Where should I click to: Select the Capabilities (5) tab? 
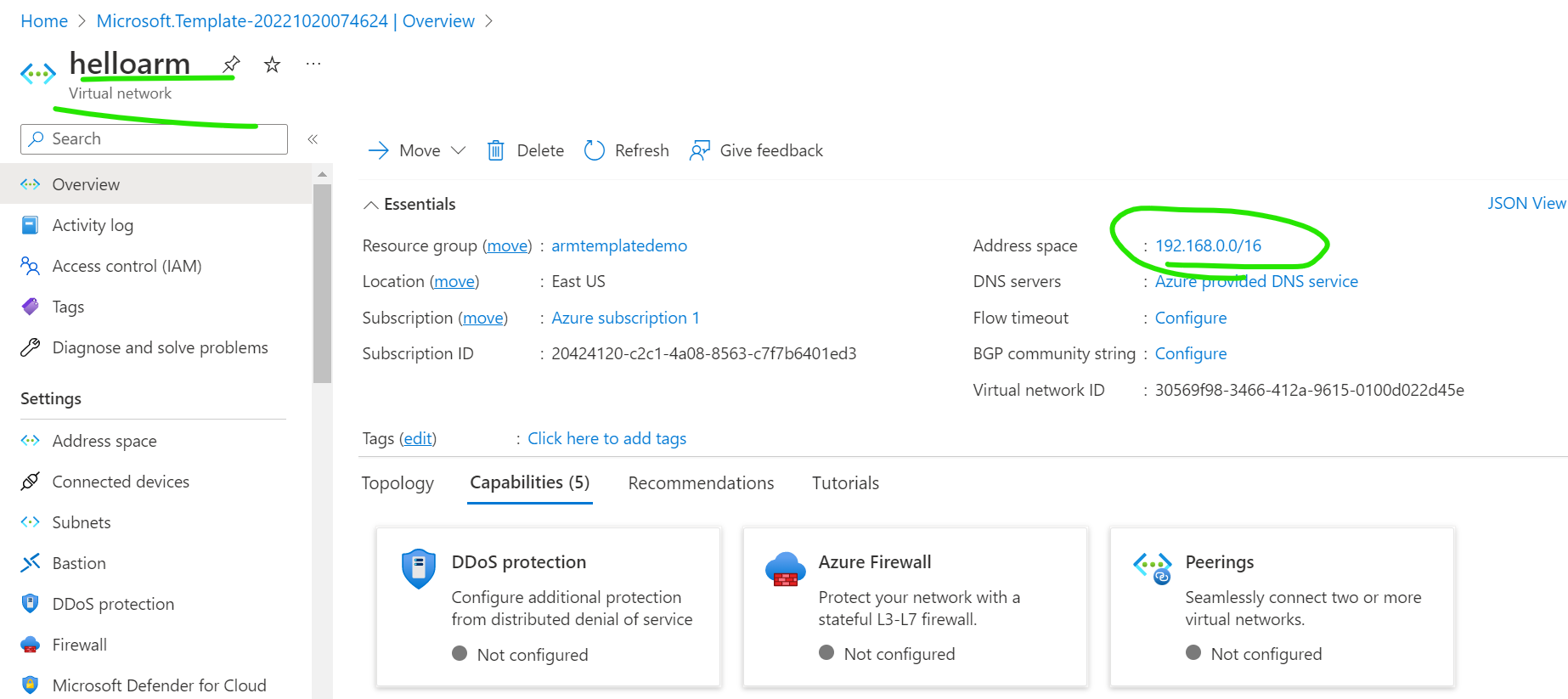(x=530, y=482)
